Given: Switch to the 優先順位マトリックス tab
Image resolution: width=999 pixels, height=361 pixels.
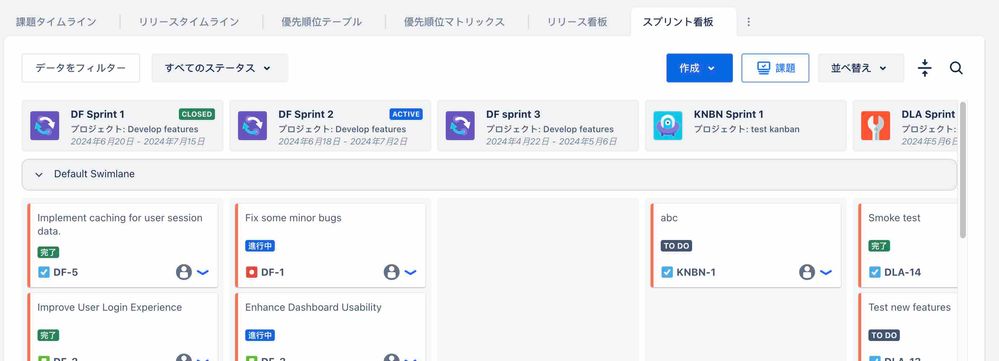Looking at the screenshot, I should pos(454,22).
